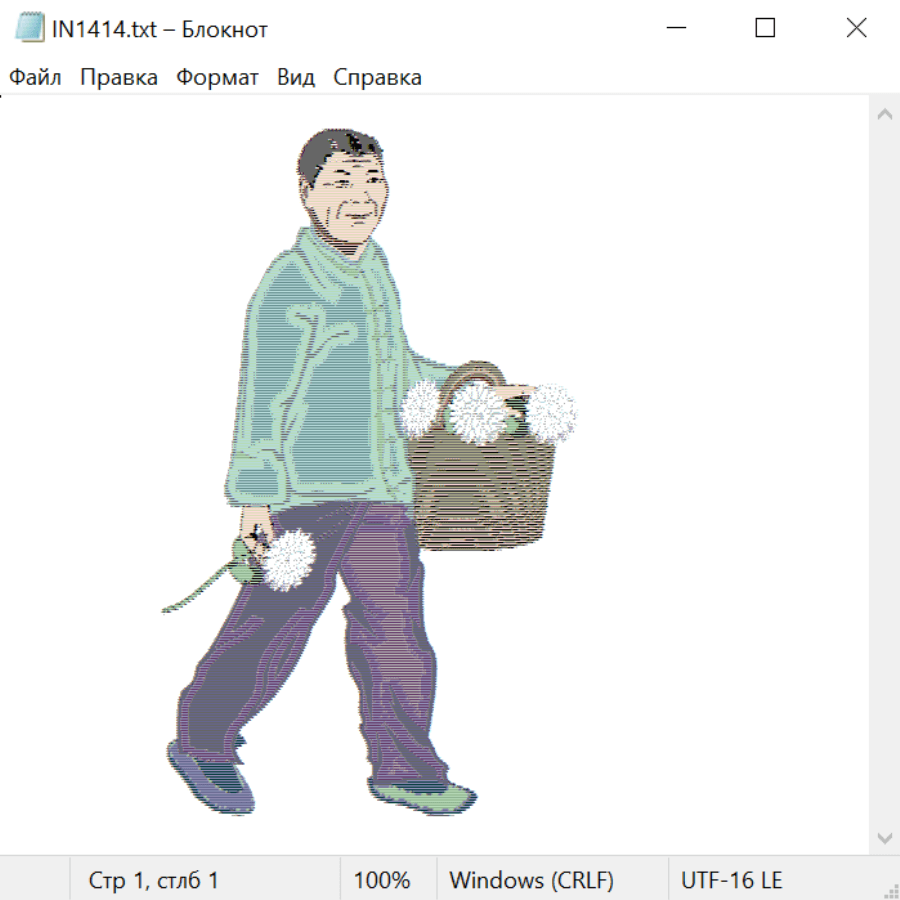This screenshot has height=900, width=900.
Task: Open the Правка menu
Action: (x=119, y=78)
